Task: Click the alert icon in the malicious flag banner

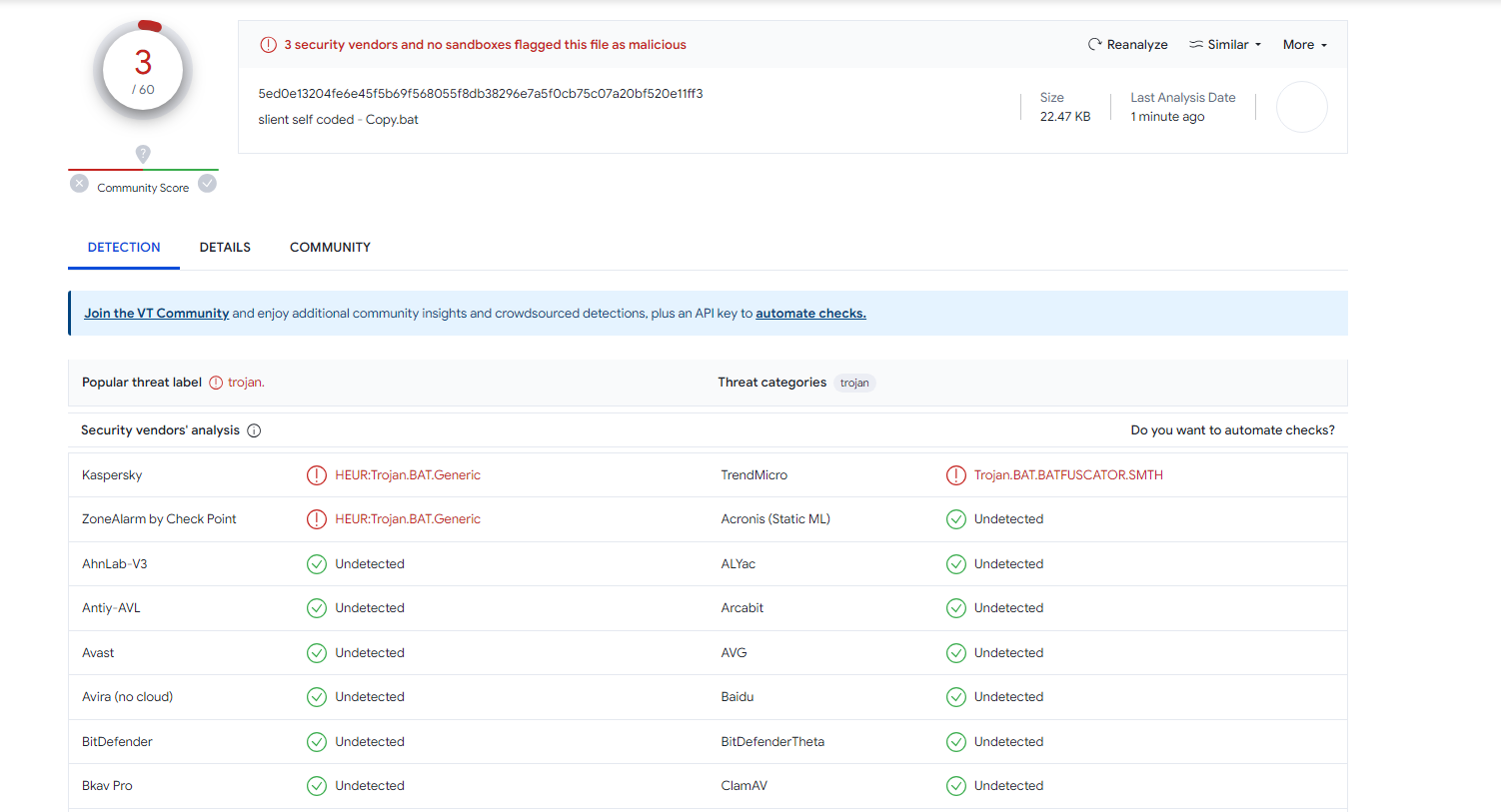Action: 267,44
